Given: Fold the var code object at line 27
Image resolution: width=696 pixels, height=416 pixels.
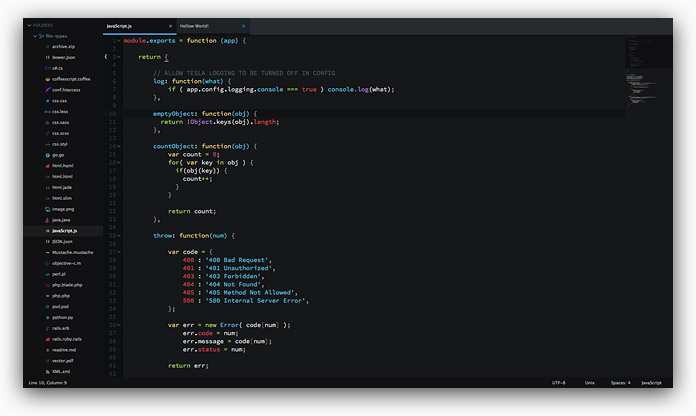Looking at the screenshot, I should 119,252.
